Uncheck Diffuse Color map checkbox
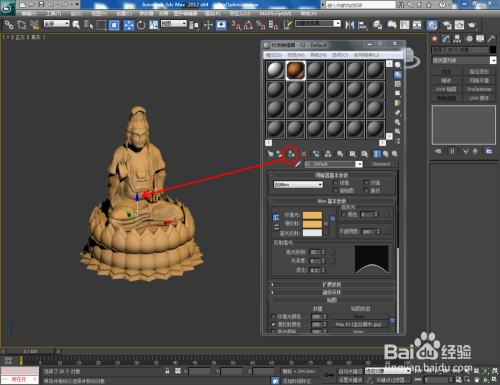500x385 pixels. [x=273, y=324]
